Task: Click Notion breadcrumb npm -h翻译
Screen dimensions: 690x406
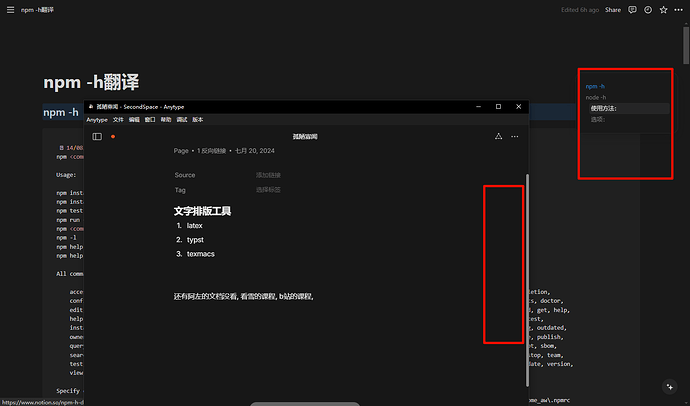Action: click(x=37, y=10)
